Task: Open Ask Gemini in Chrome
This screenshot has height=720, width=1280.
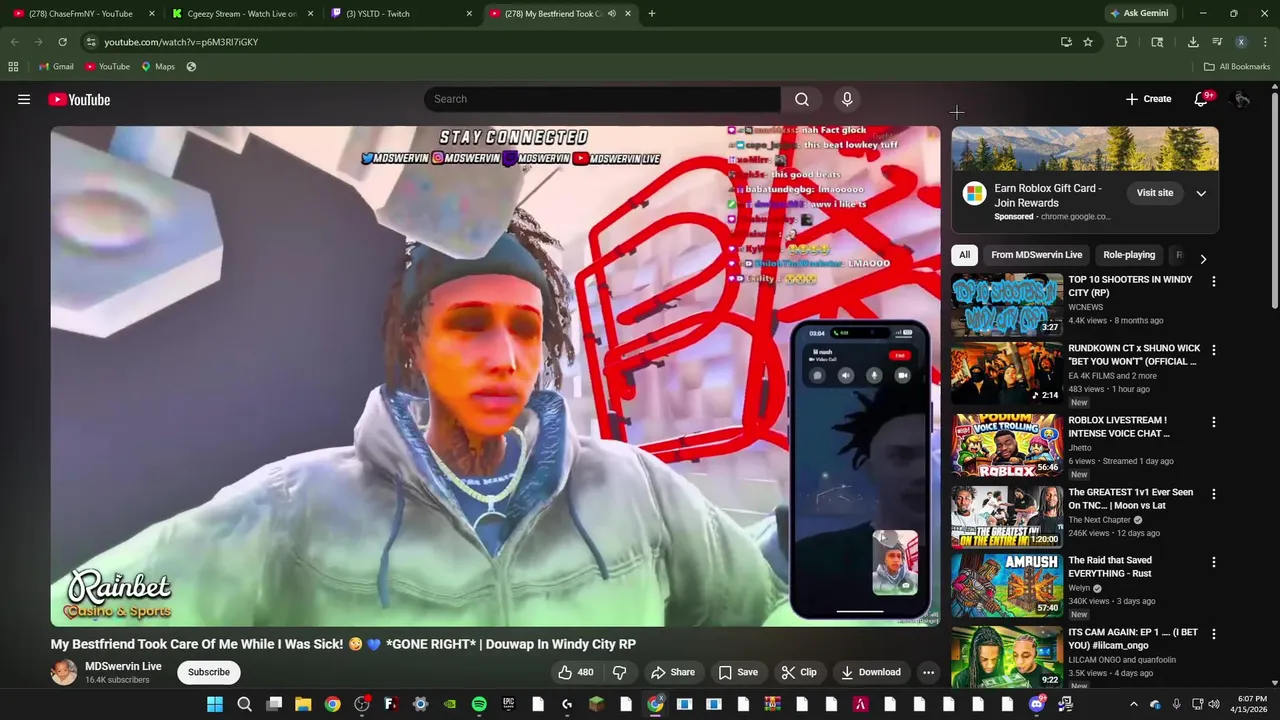Action: pos(1138,14)
